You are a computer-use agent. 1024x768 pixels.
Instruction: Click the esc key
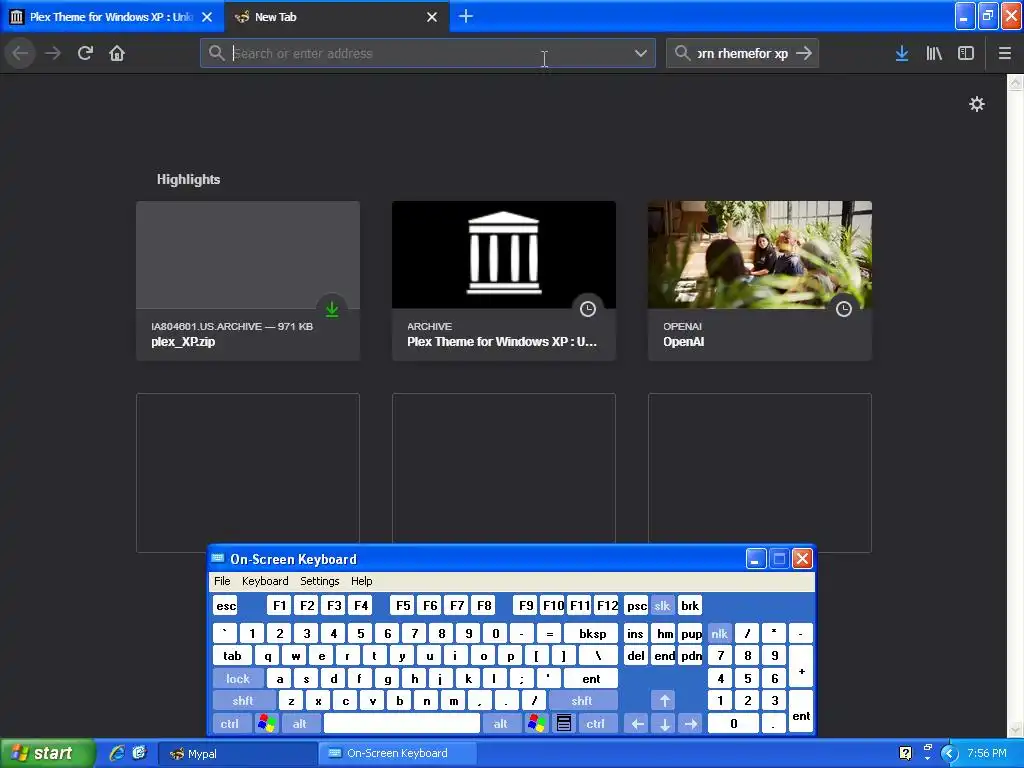tap(226, 605)
